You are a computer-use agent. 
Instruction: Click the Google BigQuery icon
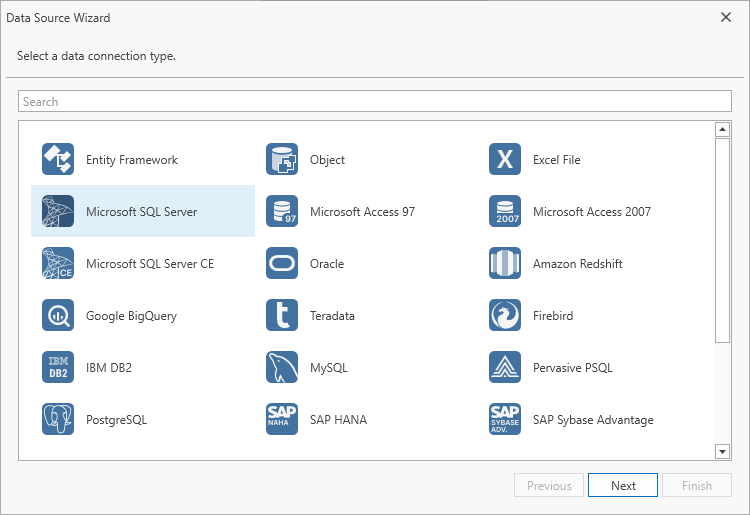[58, 315]
